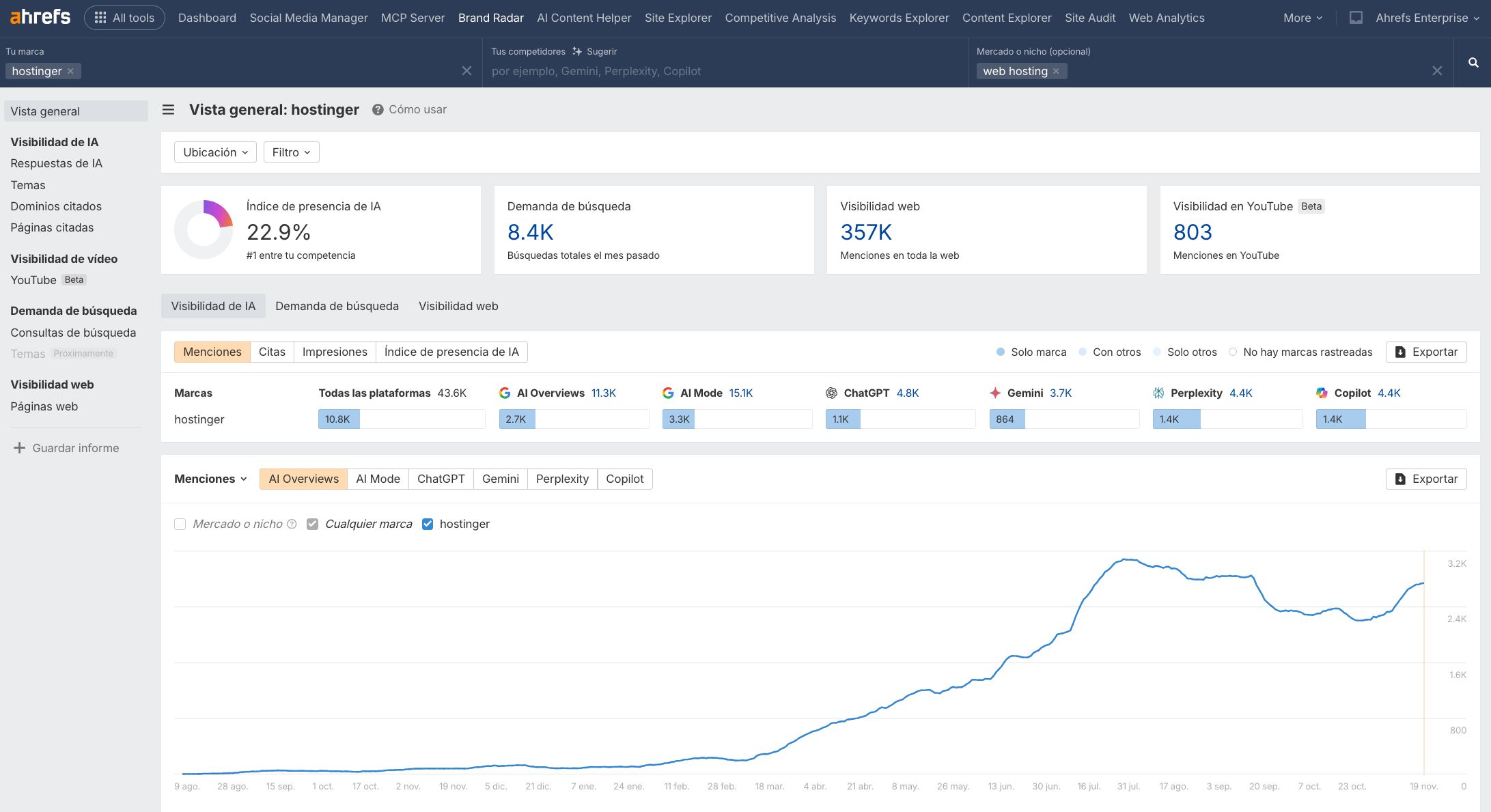Click the magnifier search icon
Image resolution: width=1491 pixels, height=812 pixels.
pyautogui.click(x=1473, y=63)
